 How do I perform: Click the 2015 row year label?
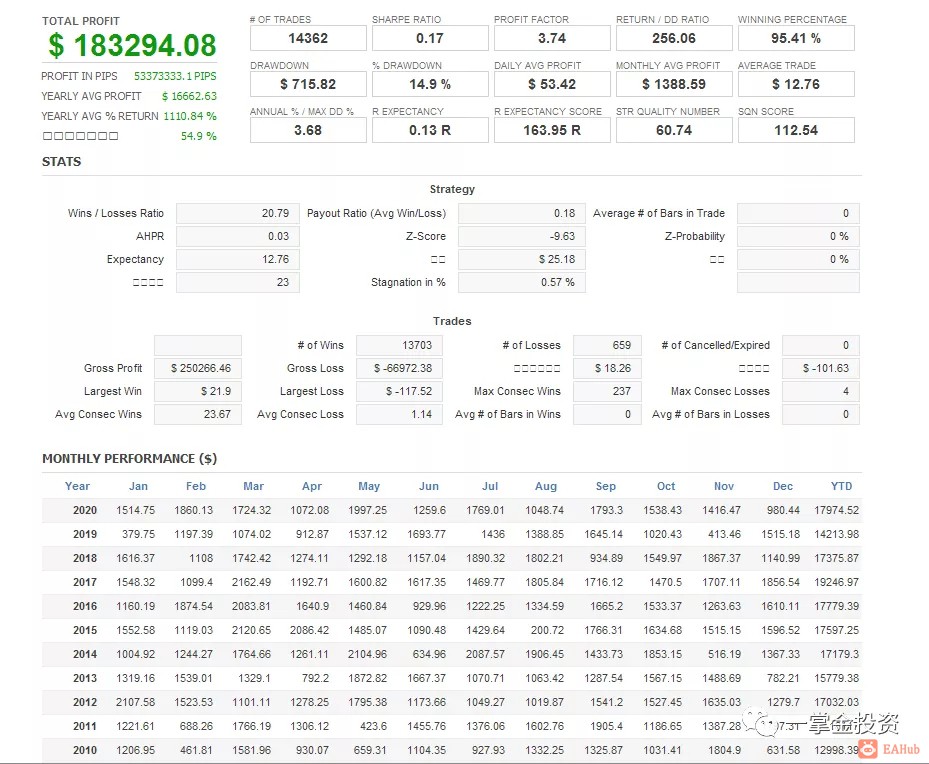pyautogui.click(x=85, y=630)
